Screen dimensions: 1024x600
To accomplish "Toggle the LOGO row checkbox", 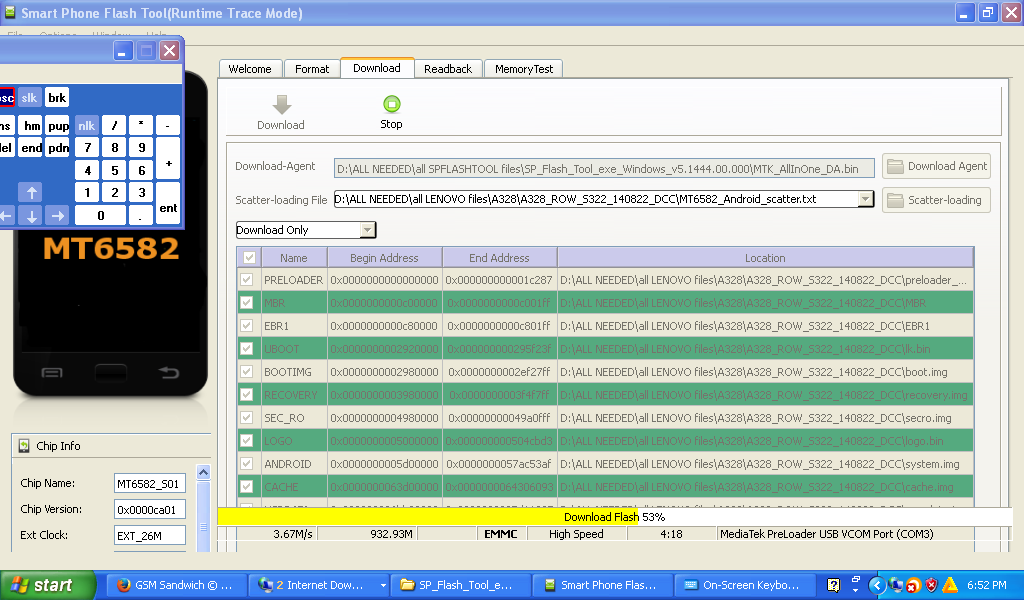I will 246,440.
